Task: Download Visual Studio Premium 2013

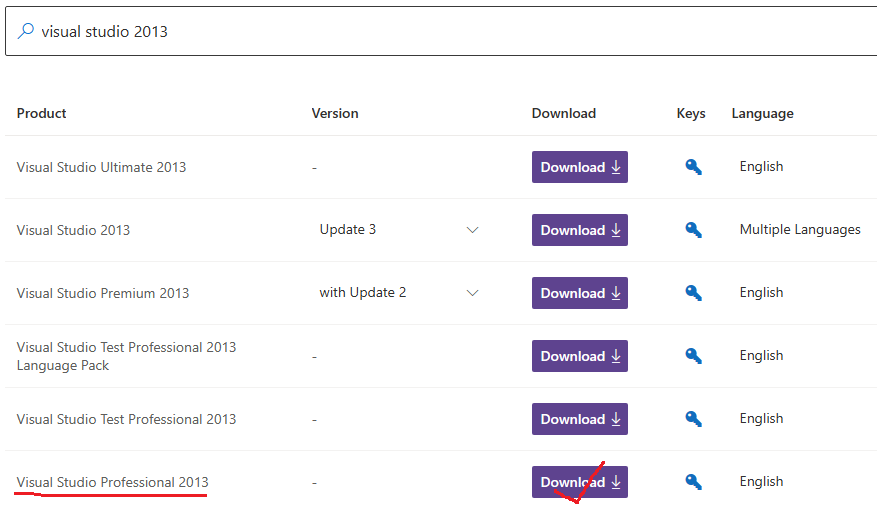Action: 580,293
